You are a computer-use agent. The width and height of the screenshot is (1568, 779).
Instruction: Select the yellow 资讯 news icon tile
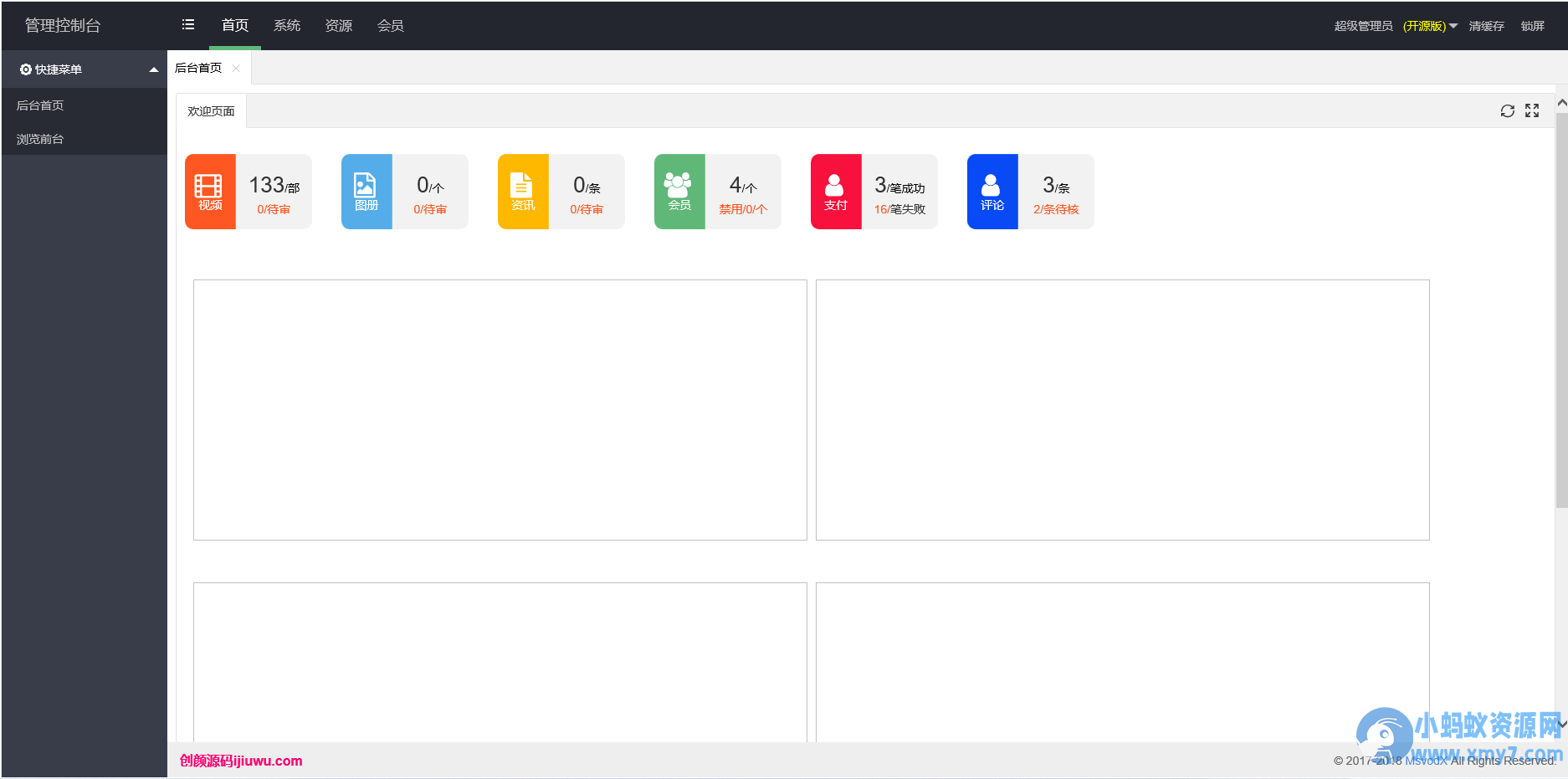[523, 192]
